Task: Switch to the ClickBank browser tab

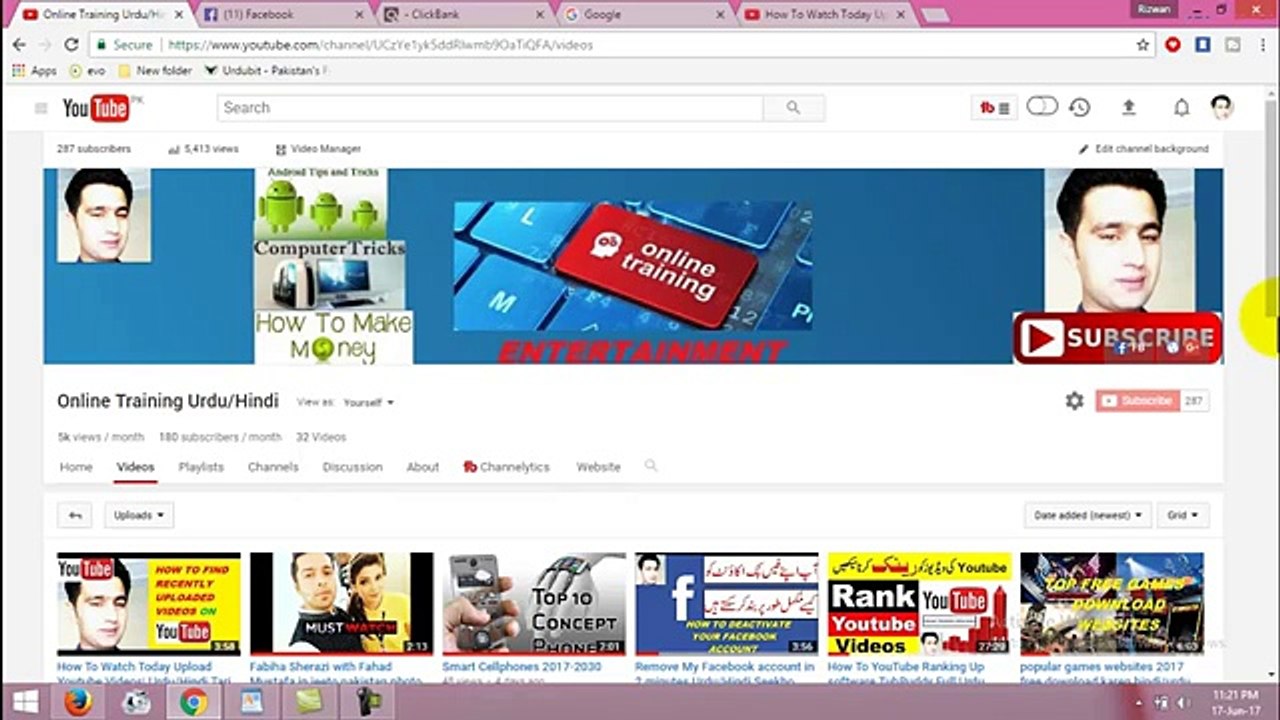Action: point(462,15)
